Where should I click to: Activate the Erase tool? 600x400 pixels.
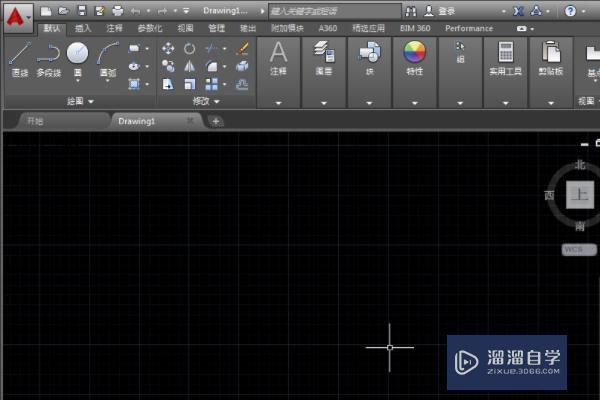[242, 49]
